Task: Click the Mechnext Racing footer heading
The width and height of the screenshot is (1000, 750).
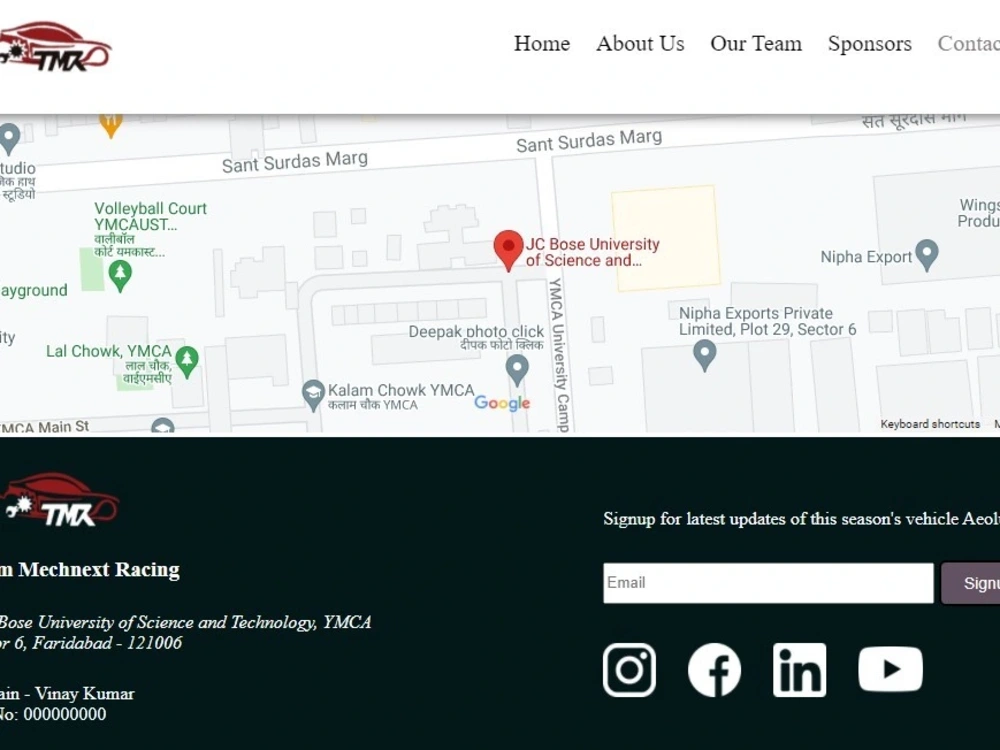Action: pos(90,569)
